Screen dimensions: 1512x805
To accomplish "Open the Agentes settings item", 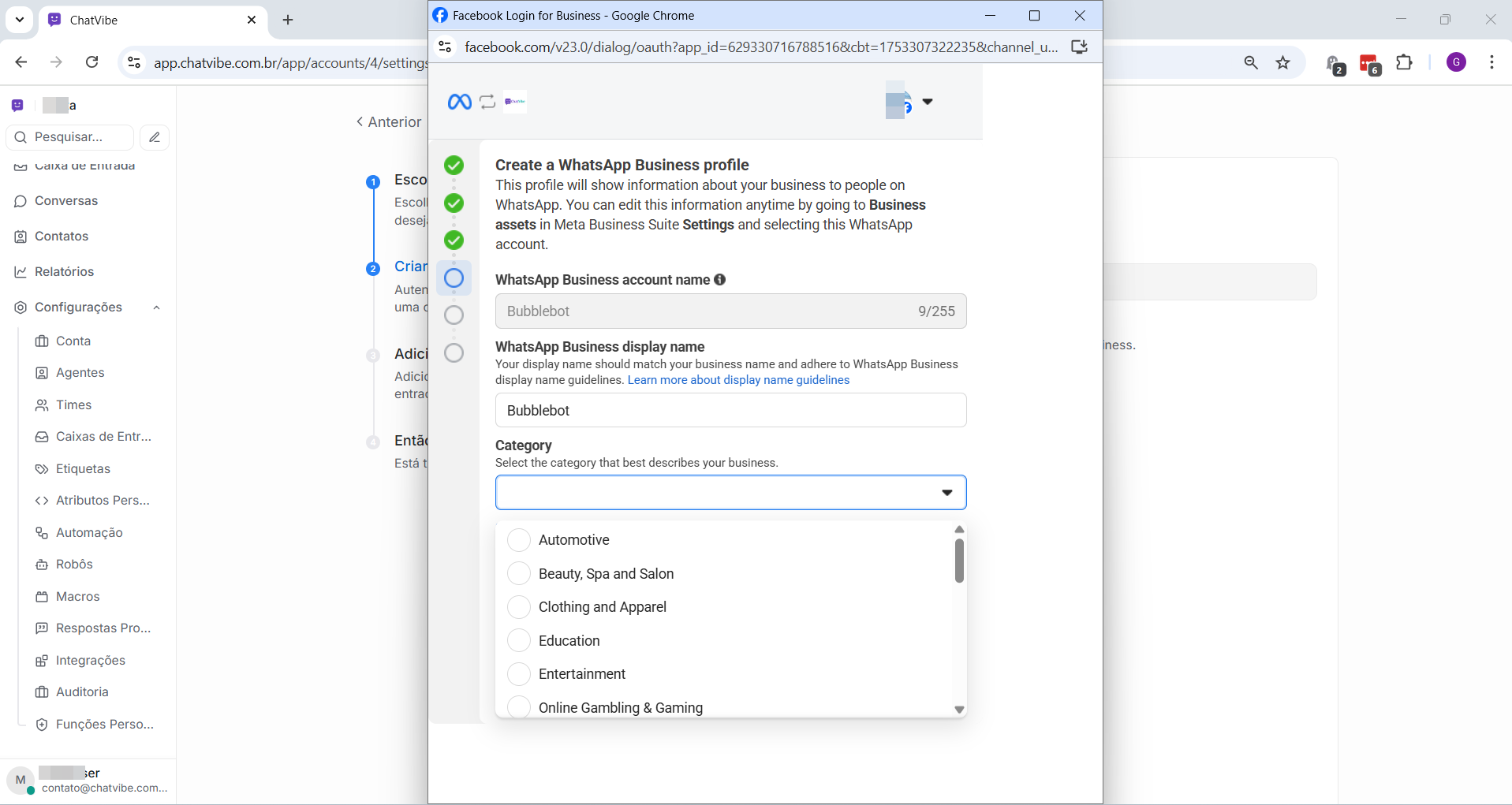I will click(80, 373).
